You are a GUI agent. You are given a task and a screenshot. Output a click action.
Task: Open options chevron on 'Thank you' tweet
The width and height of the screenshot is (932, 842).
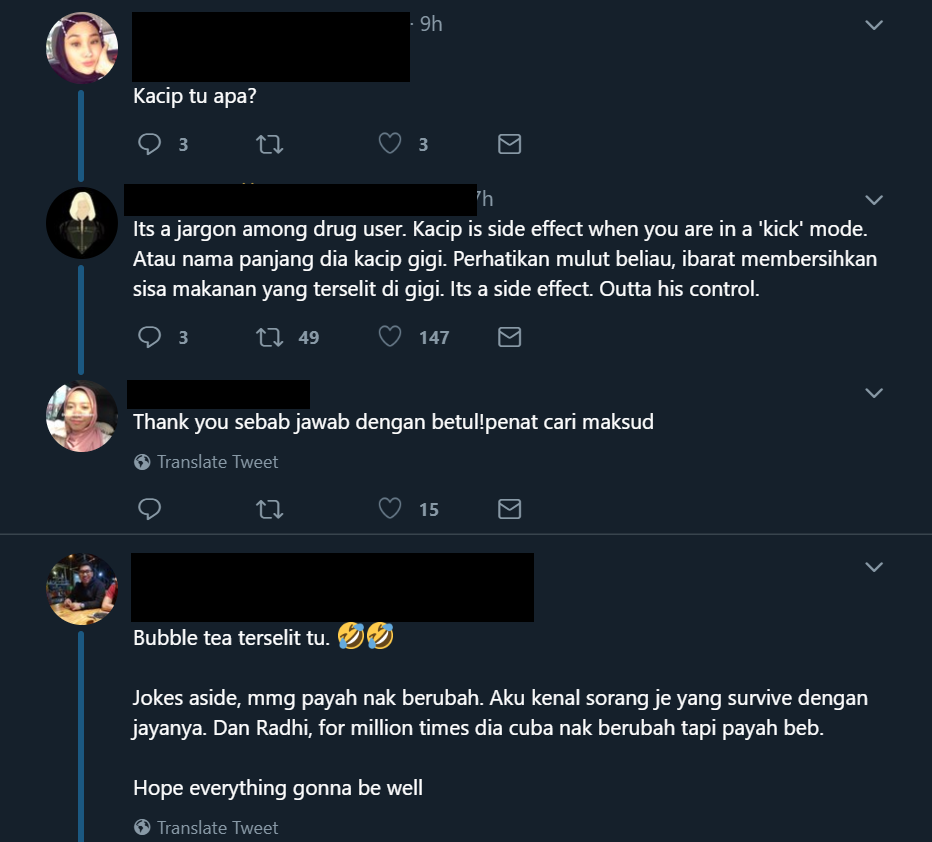(x=874, y=393)
